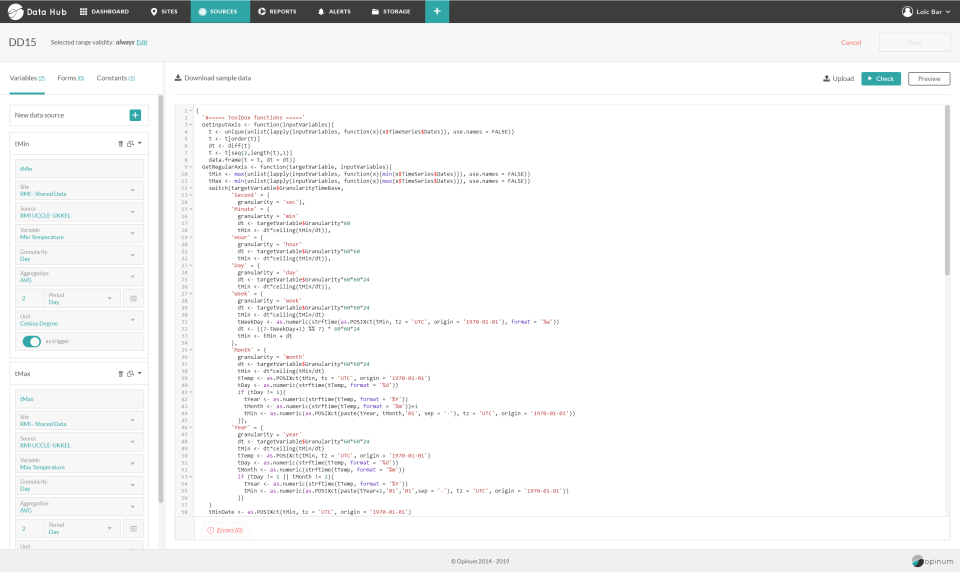Click the user avatar icon for Loic Bar
The height and width of the screenshot is (572, 960).
(x=907, y=12)
